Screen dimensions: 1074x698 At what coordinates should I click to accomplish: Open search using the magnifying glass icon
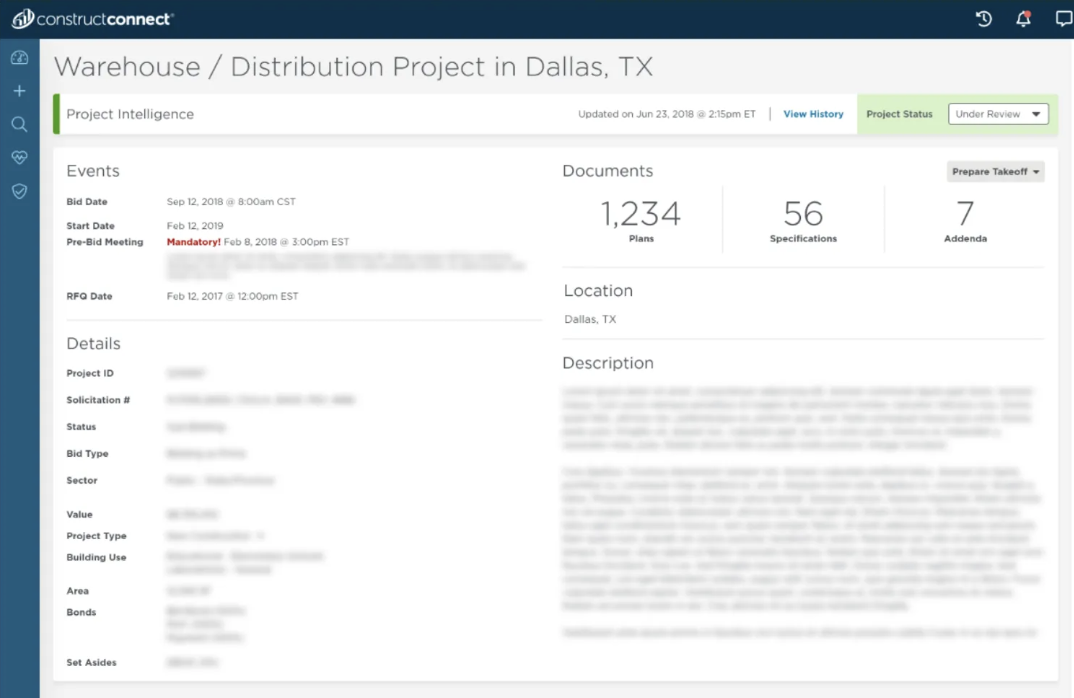[x=19, y=125]
